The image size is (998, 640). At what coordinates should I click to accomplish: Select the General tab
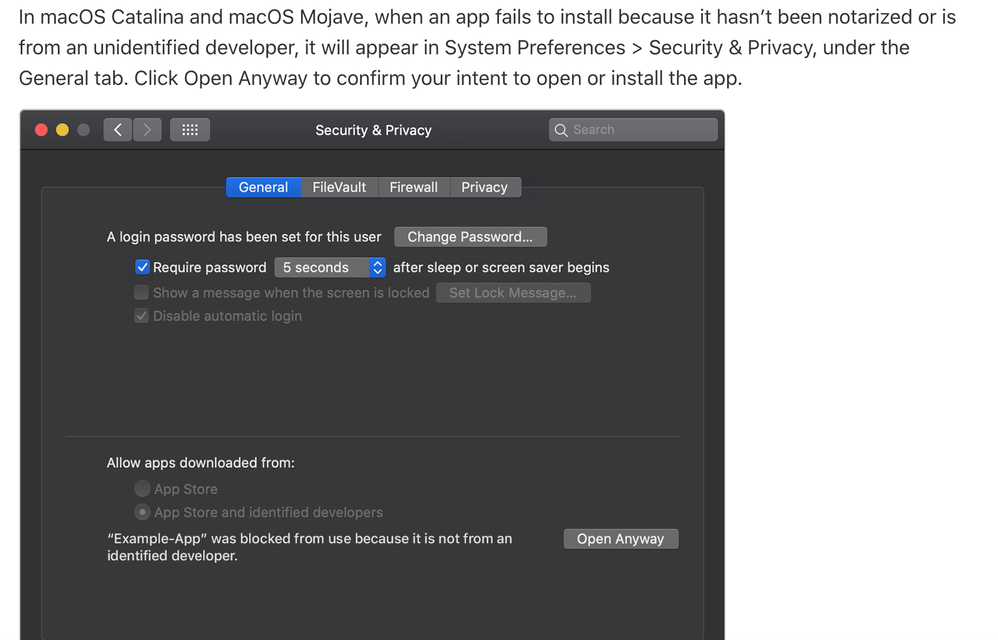click(x=263, y=187)
